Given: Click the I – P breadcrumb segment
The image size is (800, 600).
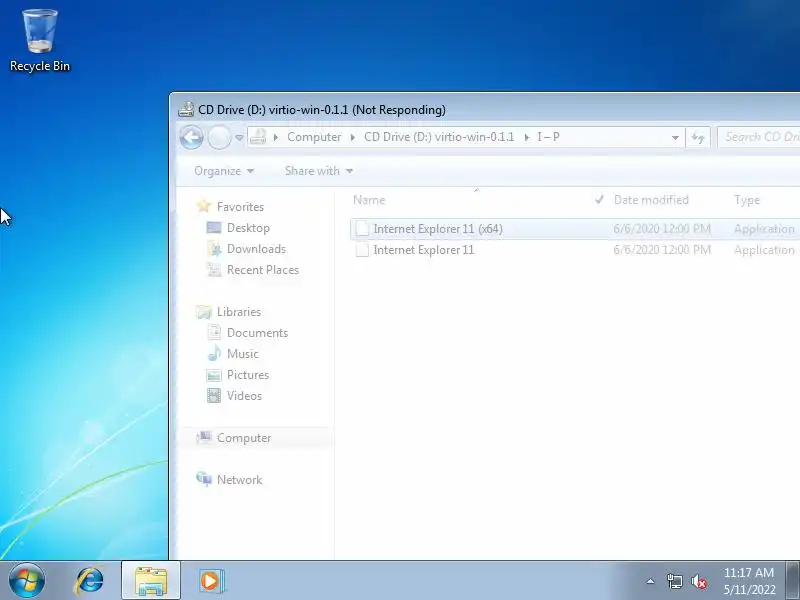Looking at the screenshot, I should (548, 137).
